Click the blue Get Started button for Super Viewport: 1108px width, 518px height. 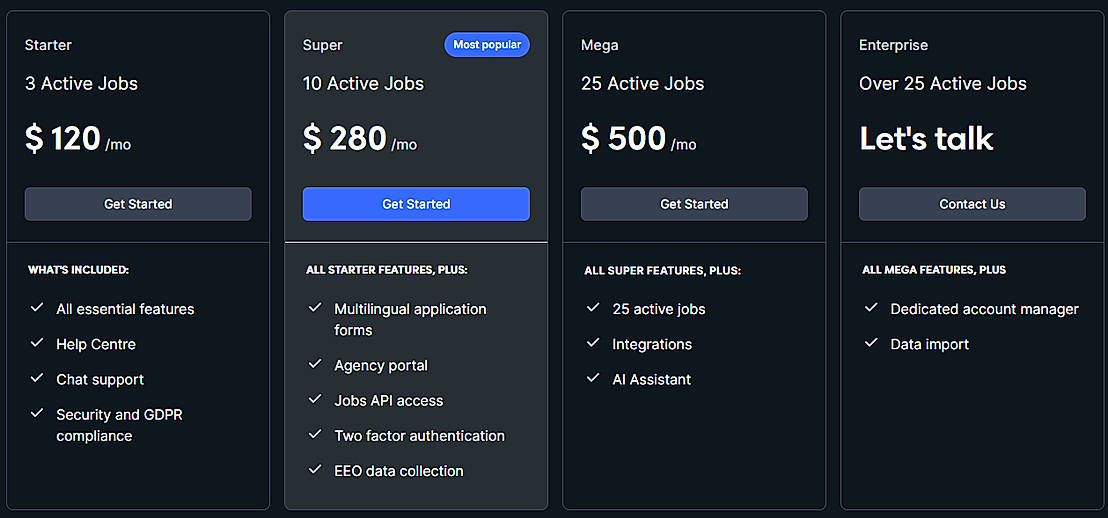416,204
